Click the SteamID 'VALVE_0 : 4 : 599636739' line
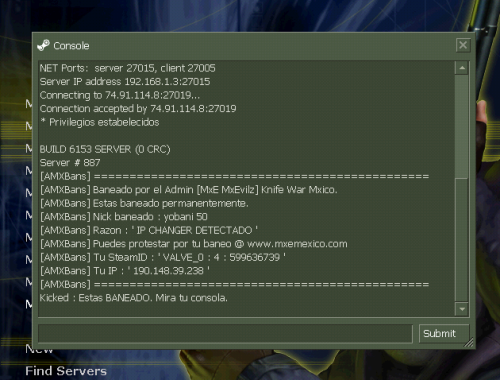Image resolution: width=500 pixels, height=380 pixels. pos(163,257)
